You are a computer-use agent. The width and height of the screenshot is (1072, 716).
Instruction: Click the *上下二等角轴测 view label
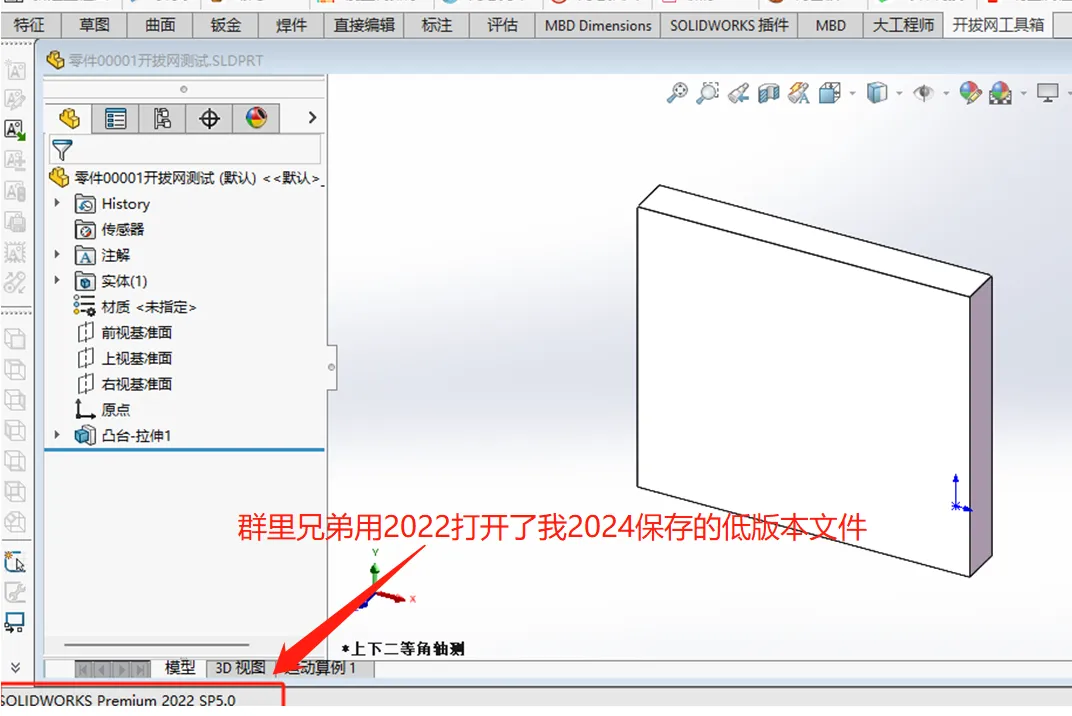pos(403,648)
